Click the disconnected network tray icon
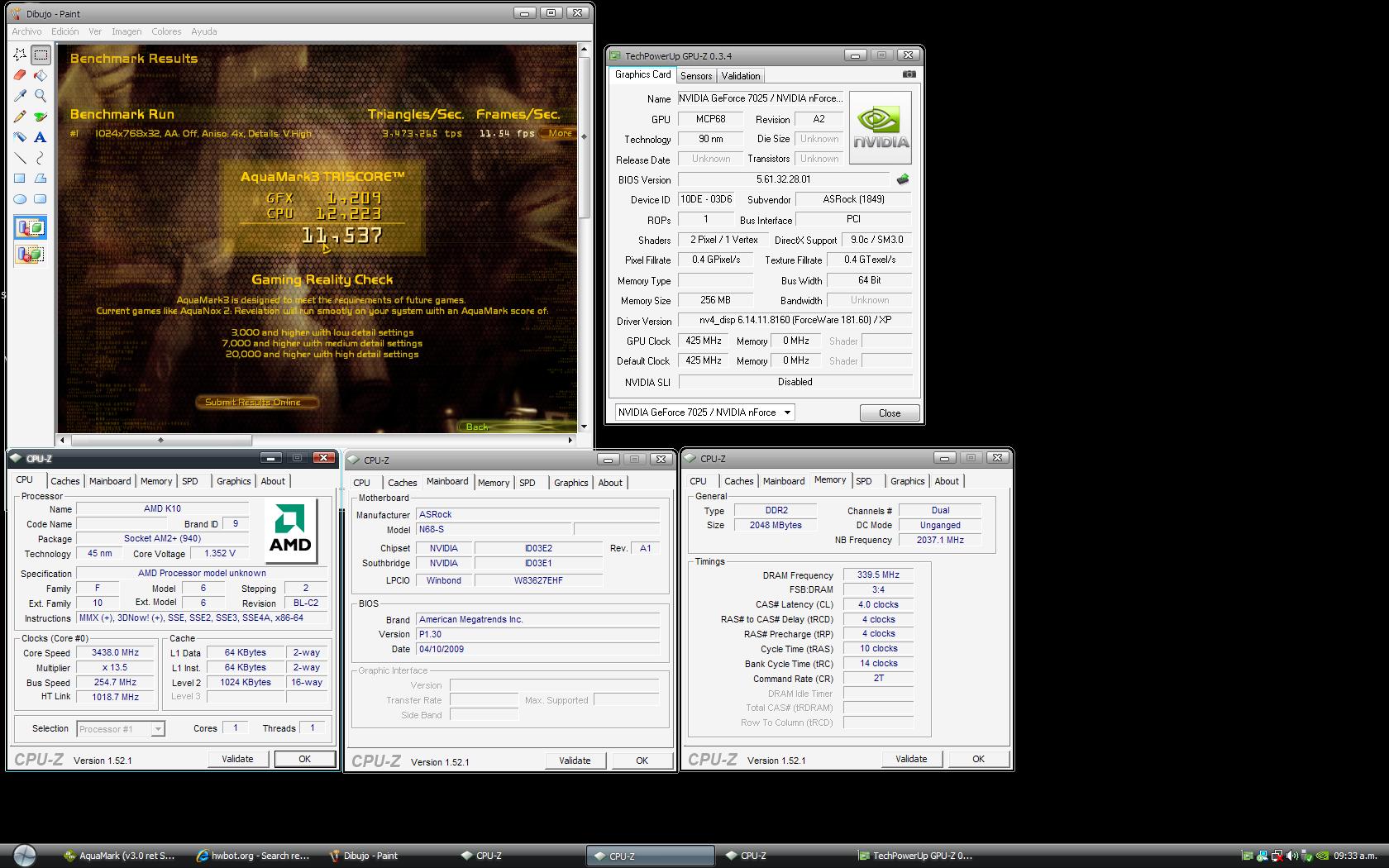The height and width of the screenshot is (868, 1389). 1277,856
